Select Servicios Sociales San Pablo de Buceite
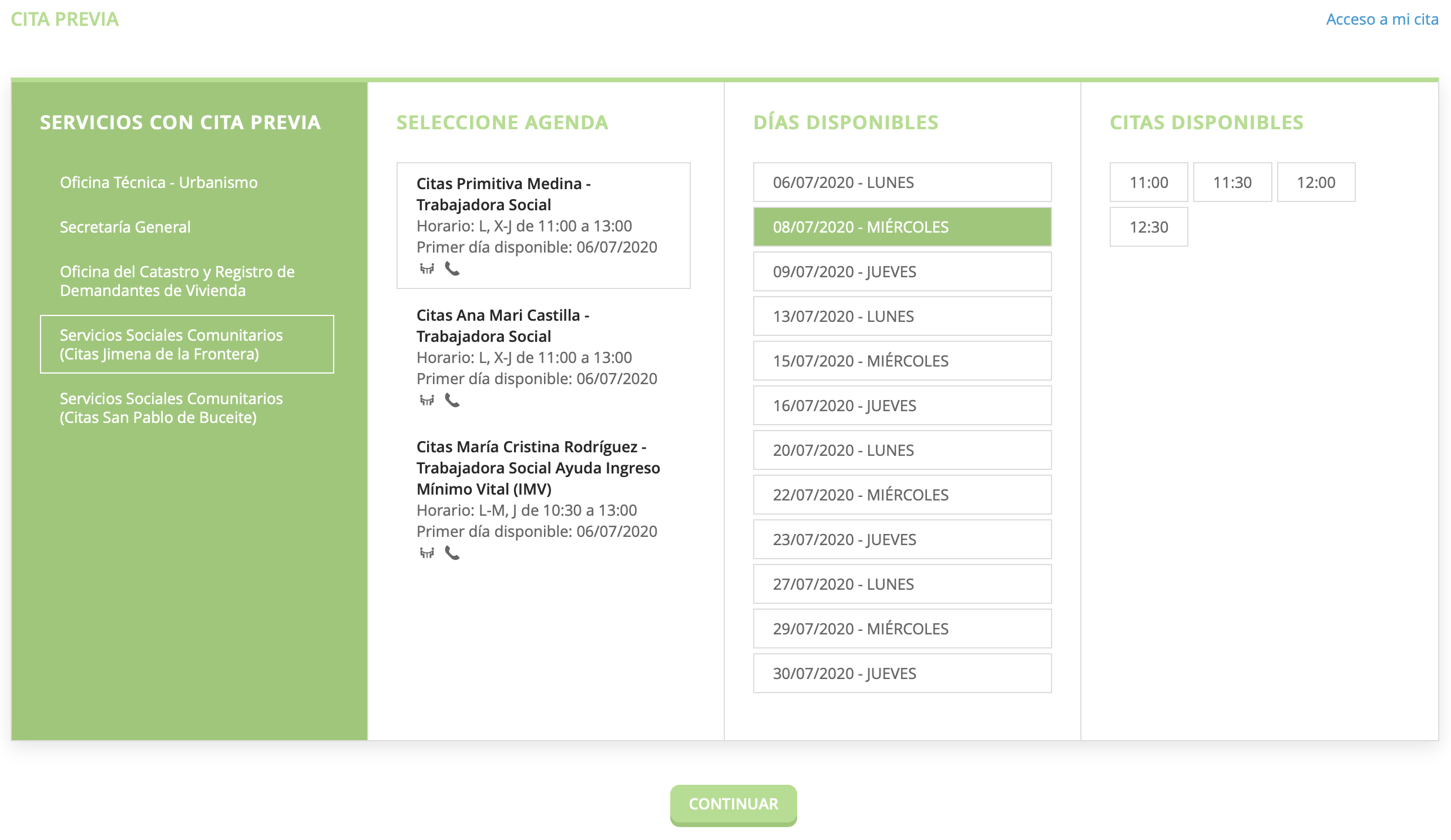 coord(187,408)
